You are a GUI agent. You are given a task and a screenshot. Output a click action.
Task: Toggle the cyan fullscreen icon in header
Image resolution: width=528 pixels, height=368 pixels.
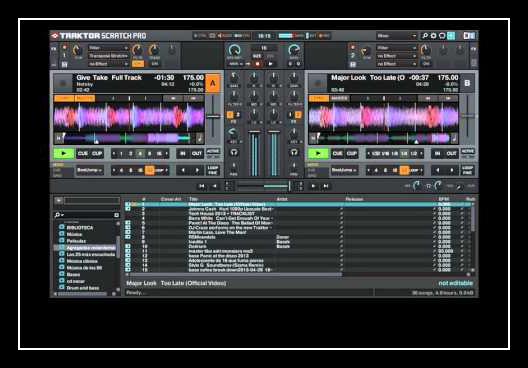click(x=451, y=35)
